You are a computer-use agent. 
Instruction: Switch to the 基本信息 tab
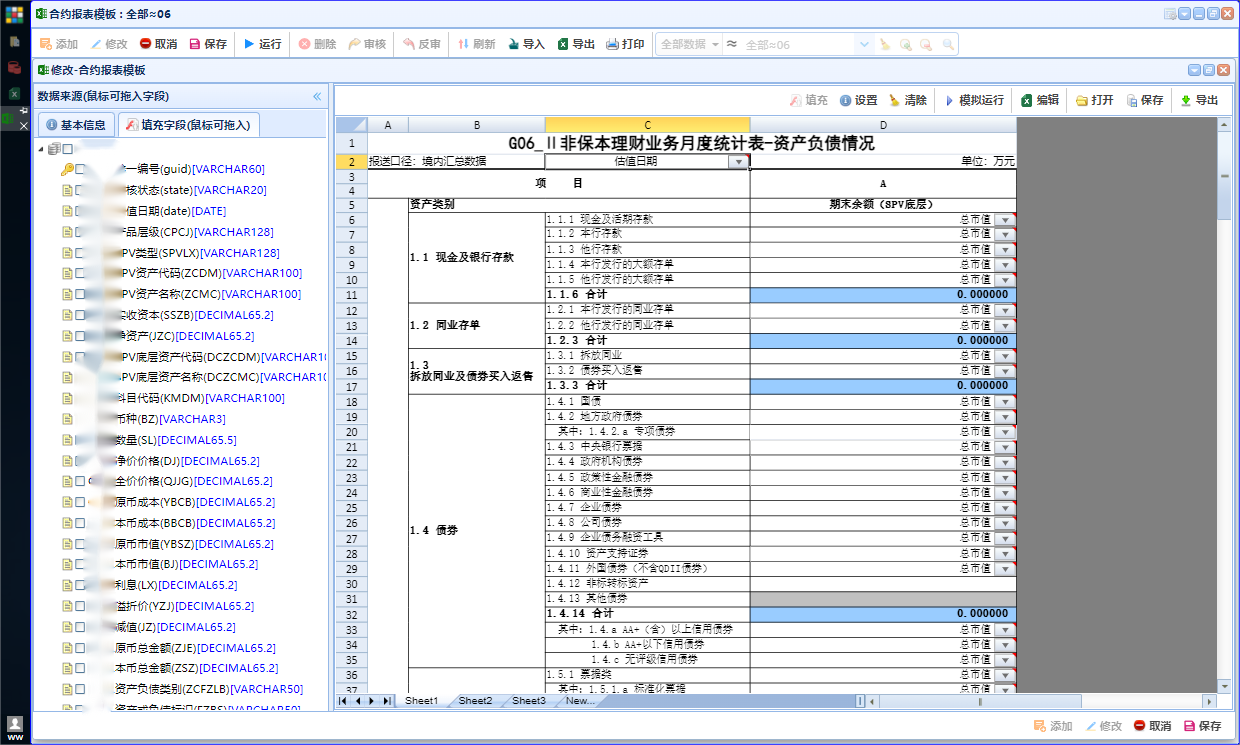click(75, 125)
